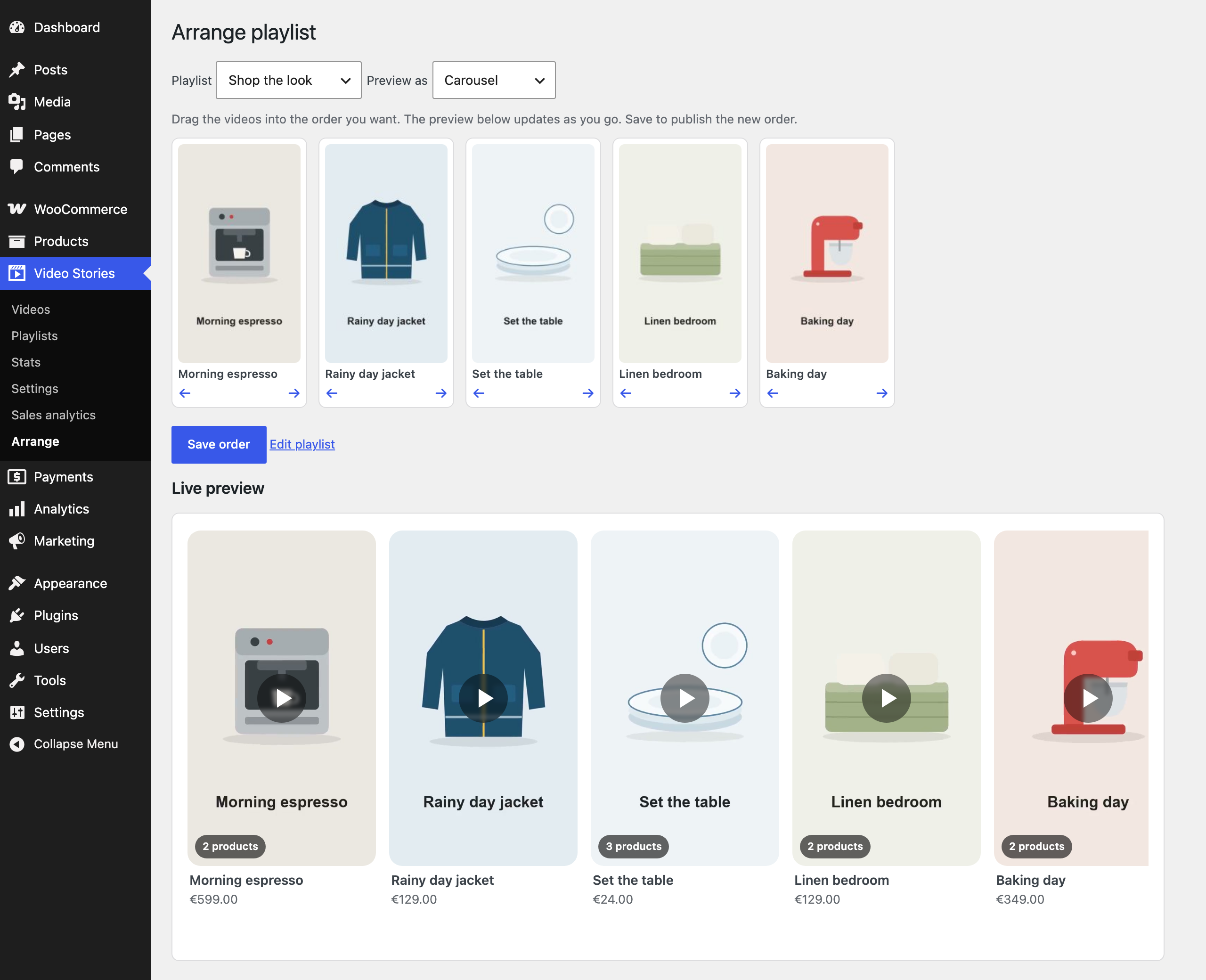Move Set the table right with arrow

click(588, 393)
